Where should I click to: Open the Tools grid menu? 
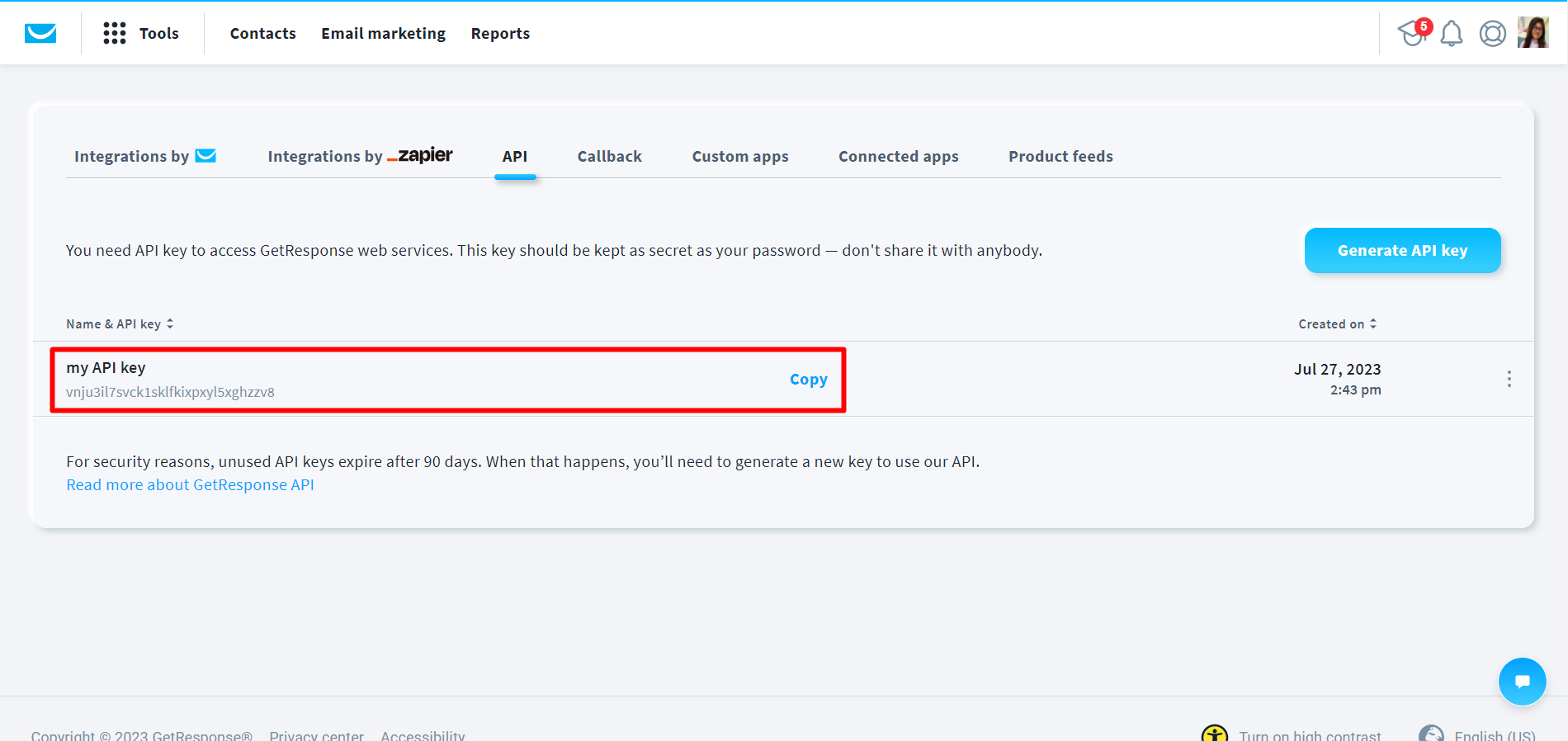(141, 33)
